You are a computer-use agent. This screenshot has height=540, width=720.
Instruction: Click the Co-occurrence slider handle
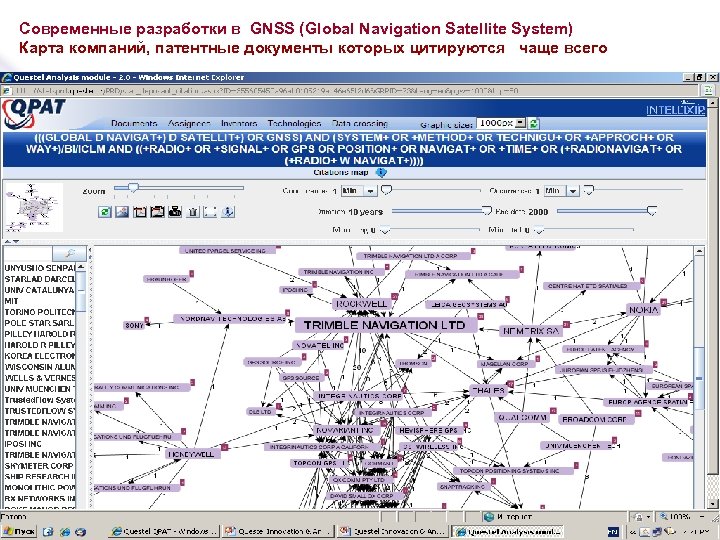tap(387, 190)
